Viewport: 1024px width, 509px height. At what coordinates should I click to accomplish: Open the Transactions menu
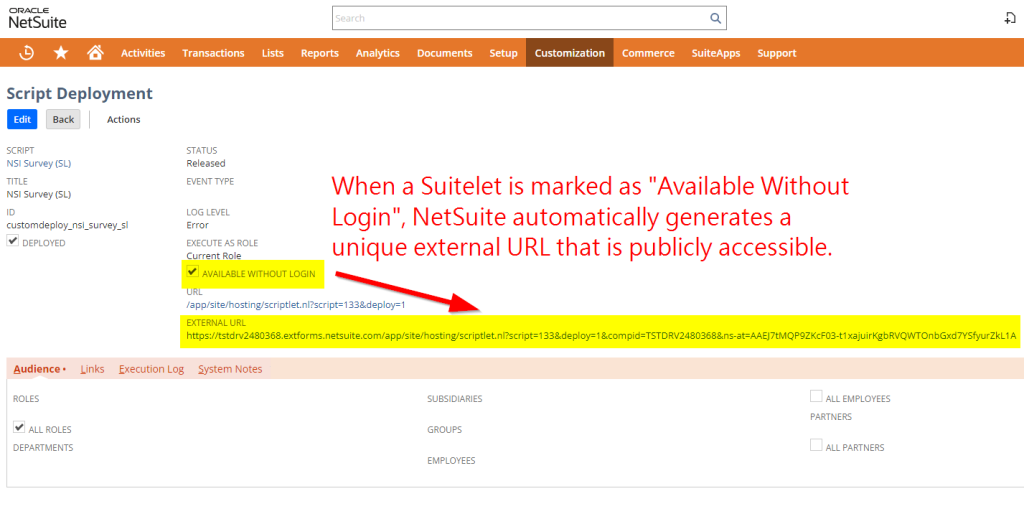214,53
